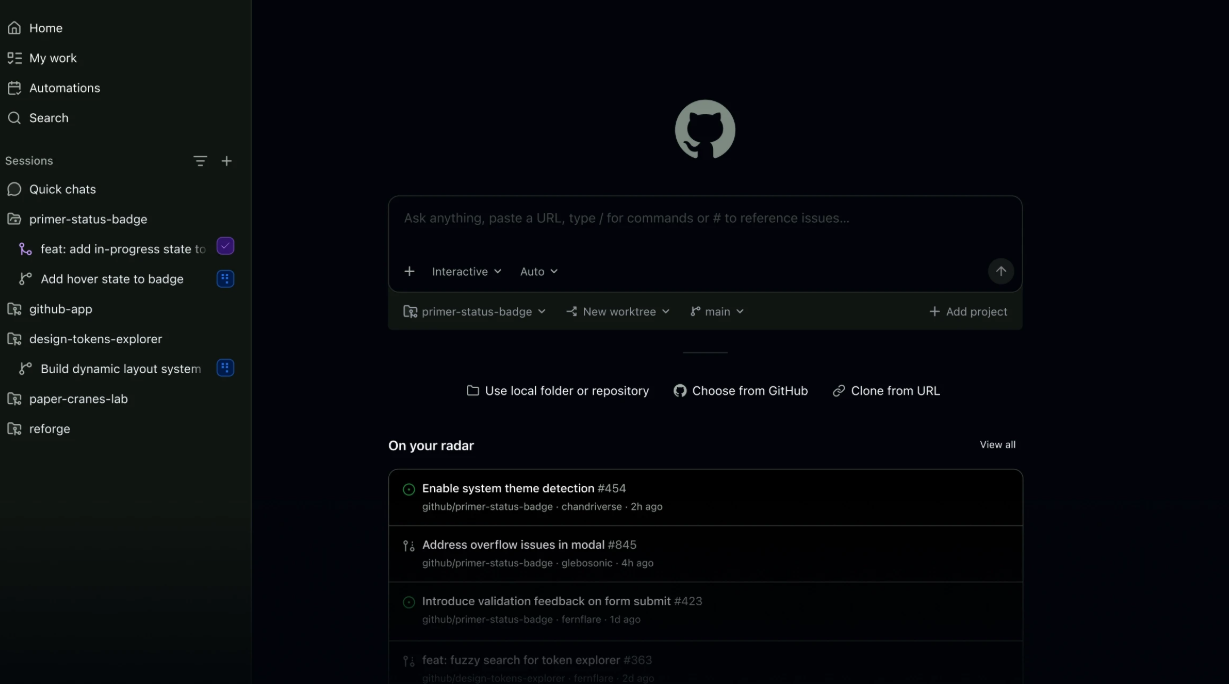Screen dimensions: 1229x684
Task: Open the github-app project
Action: tap(61, 309)
